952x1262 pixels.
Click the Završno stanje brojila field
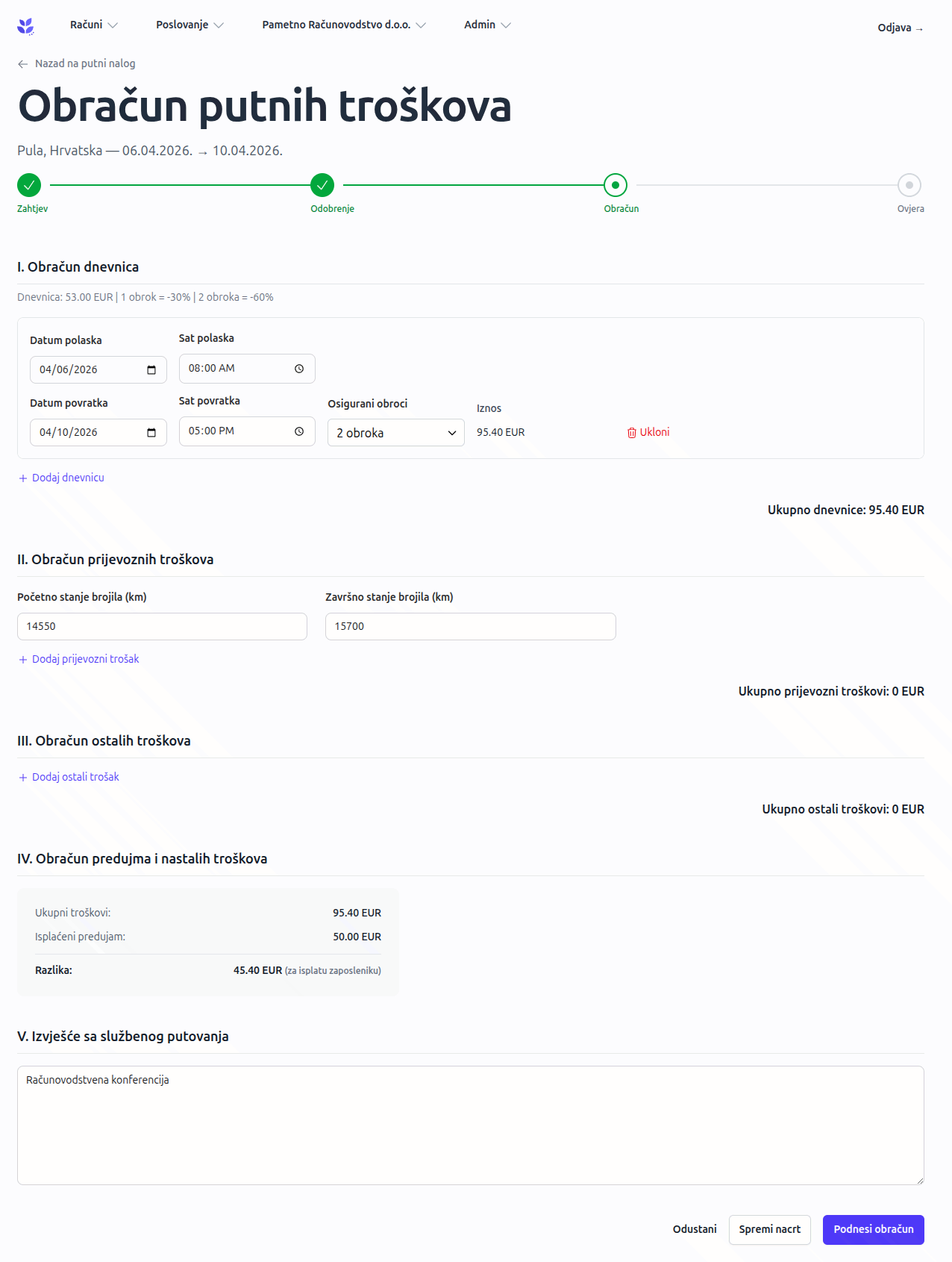tap(470, 626)
